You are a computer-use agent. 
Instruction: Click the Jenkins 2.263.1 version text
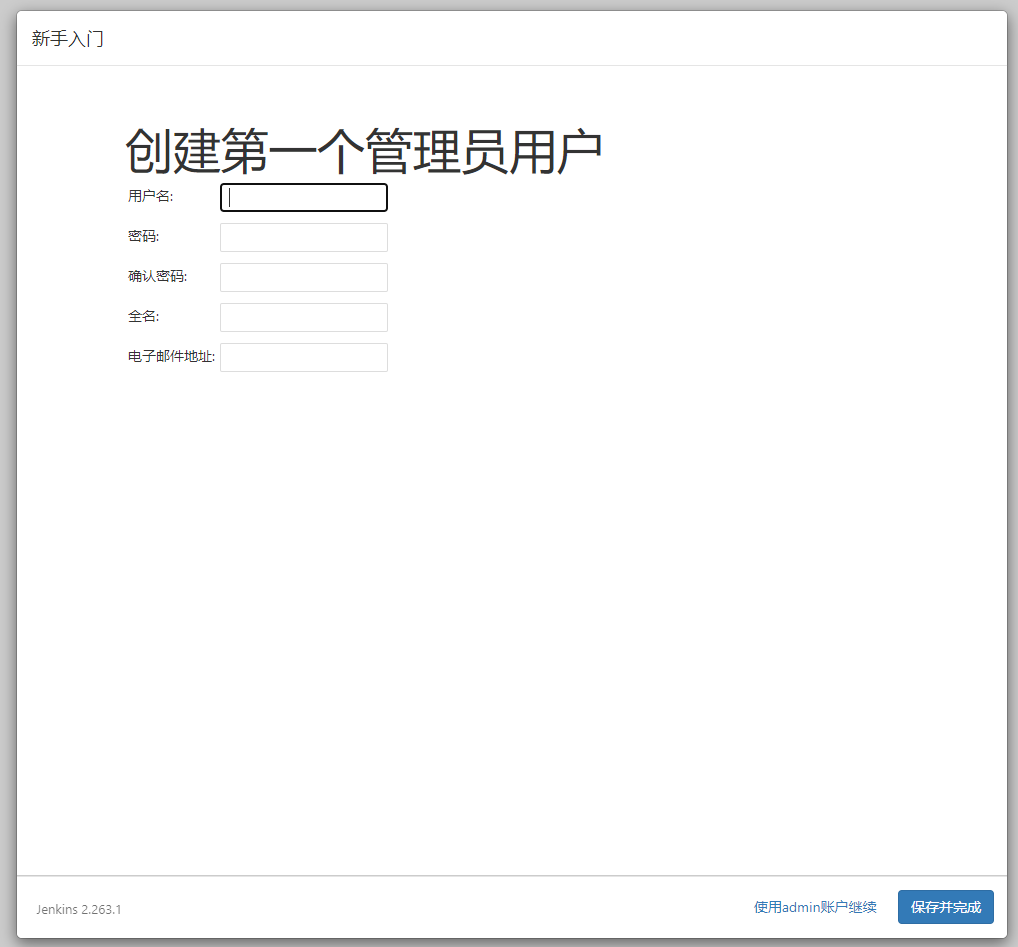(79, 909)
